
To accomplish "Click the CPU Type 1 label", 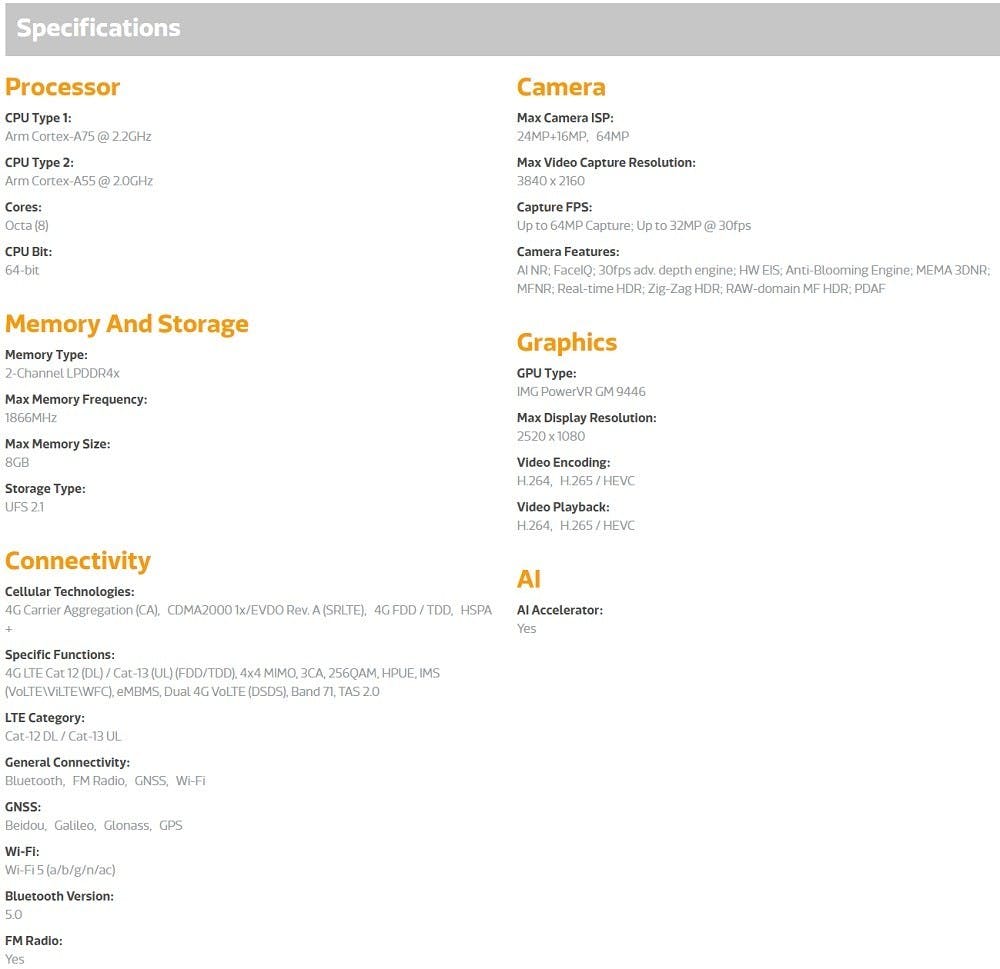I will [x=38, y=118].
